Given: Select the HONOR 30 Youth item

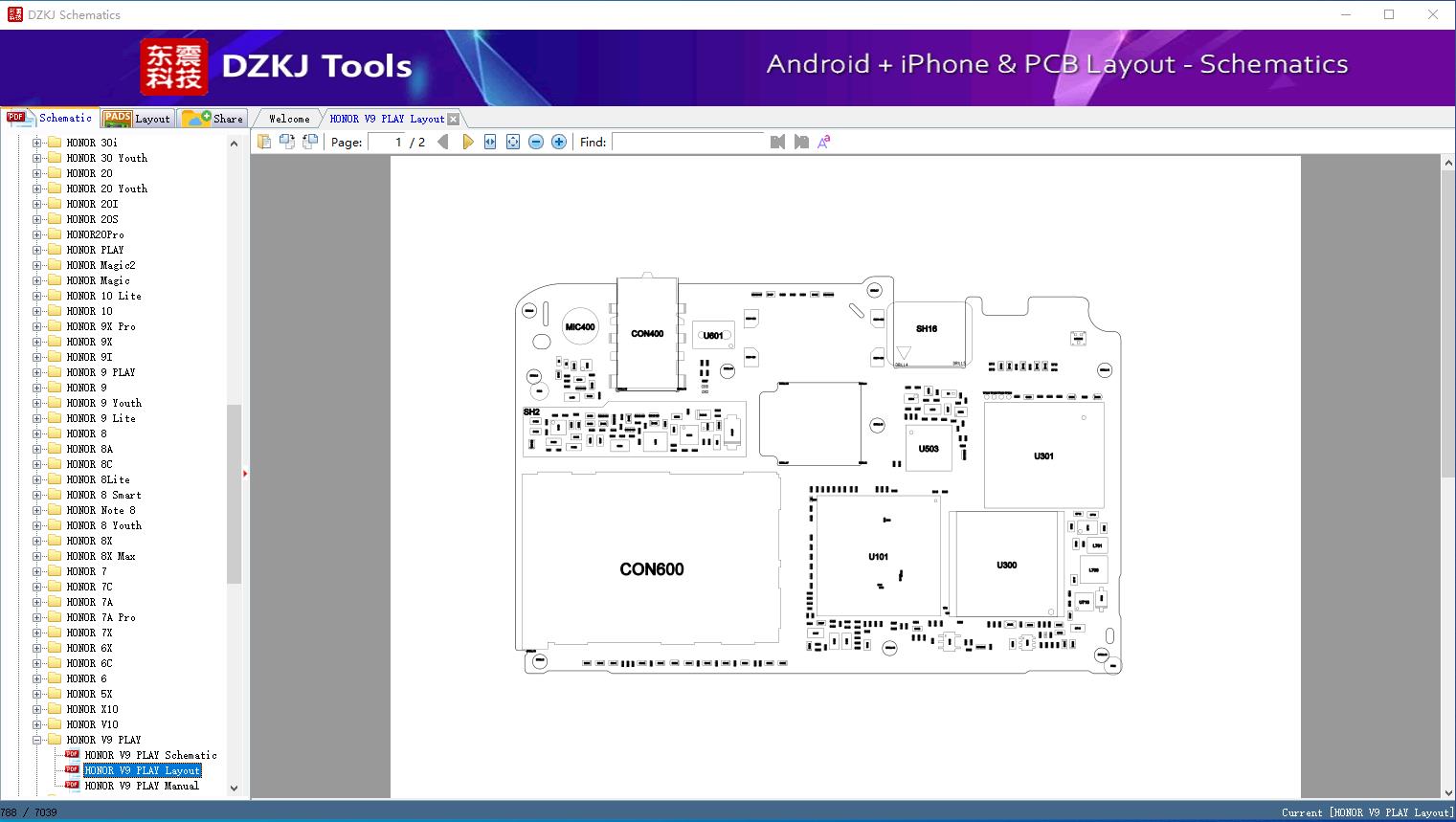Looking at the screenshot, I should 106,158.
